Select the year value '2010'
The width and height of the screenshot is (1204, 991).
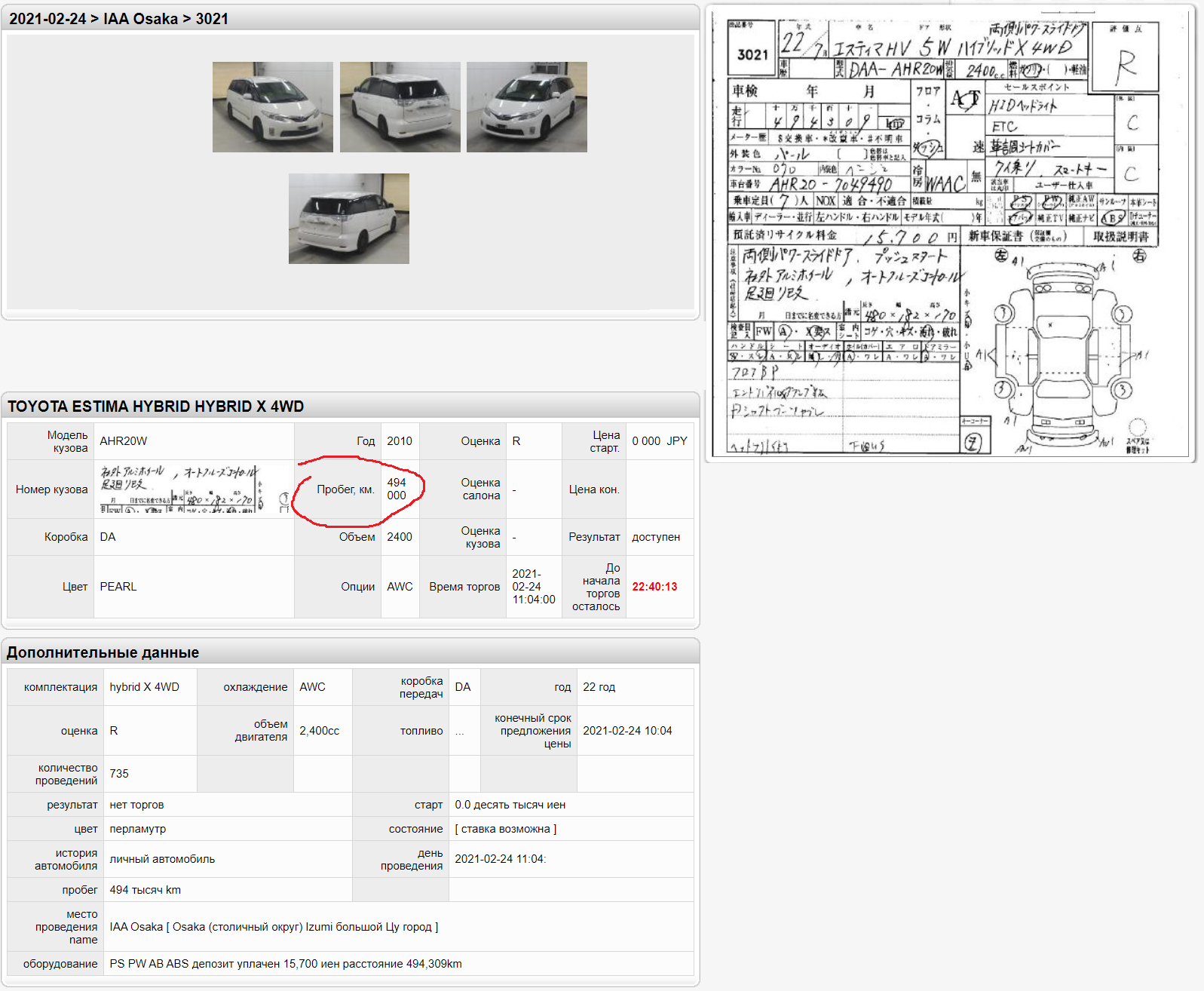pyautogui.click(x=400, y=441)
